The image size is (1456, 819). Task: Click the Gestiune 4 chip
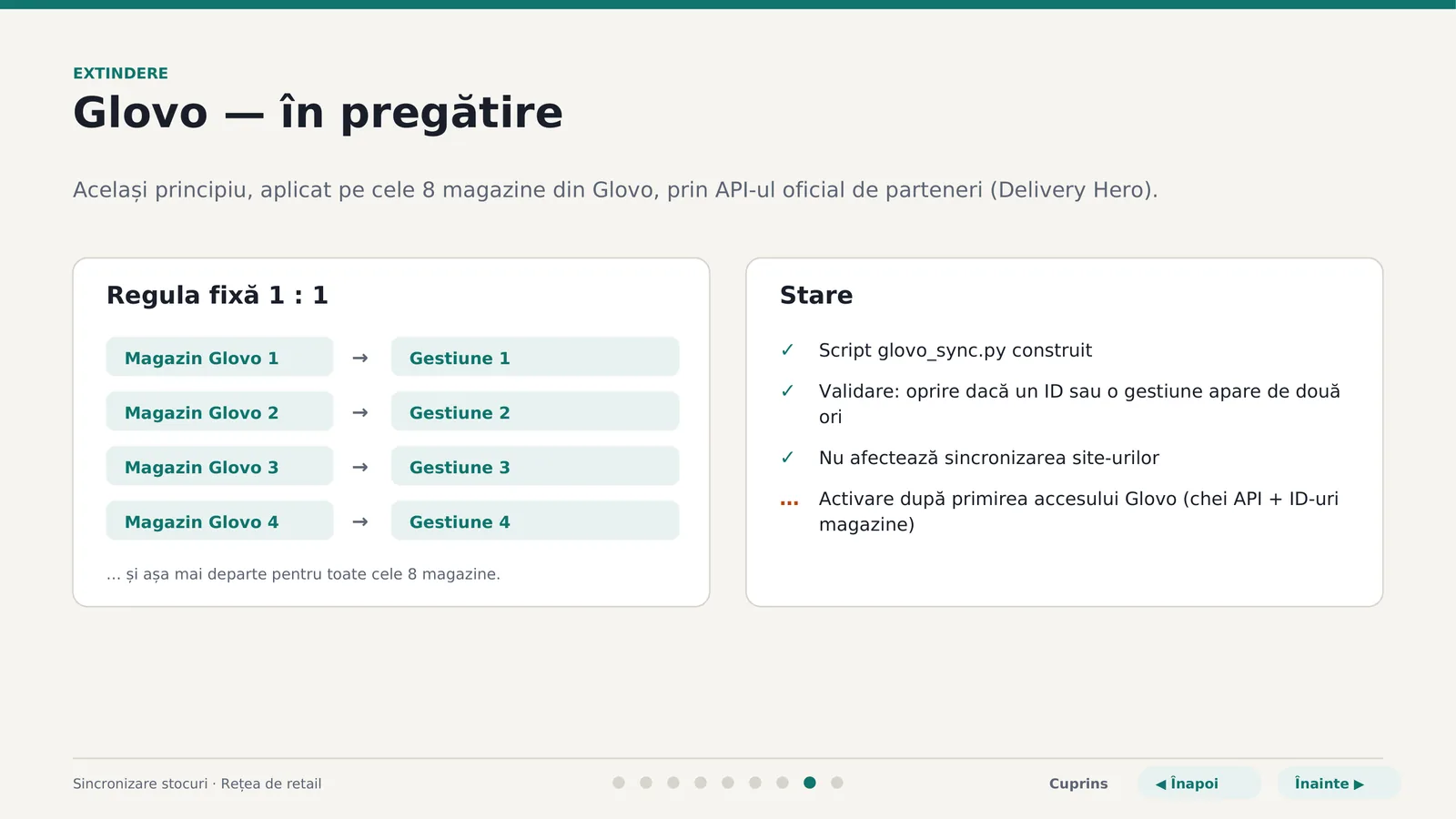click(x=535, y=521)
